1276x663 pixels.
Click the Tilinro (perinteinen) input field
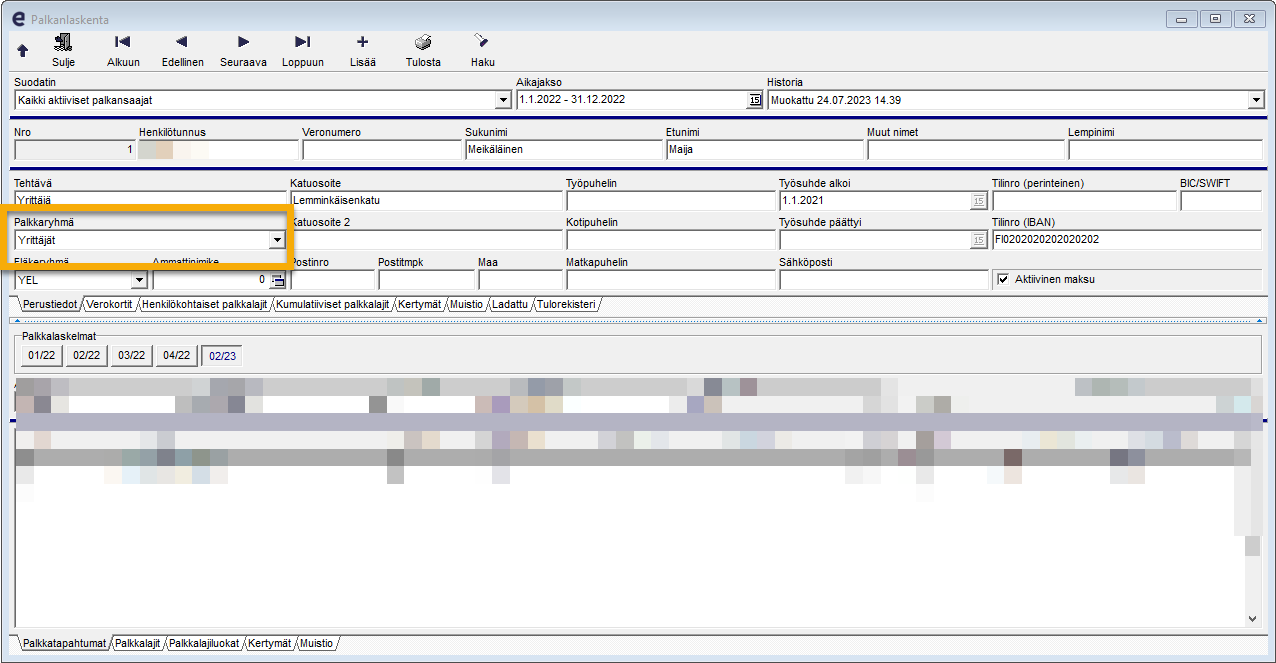pyautogui.click(x=1084, y=200)
